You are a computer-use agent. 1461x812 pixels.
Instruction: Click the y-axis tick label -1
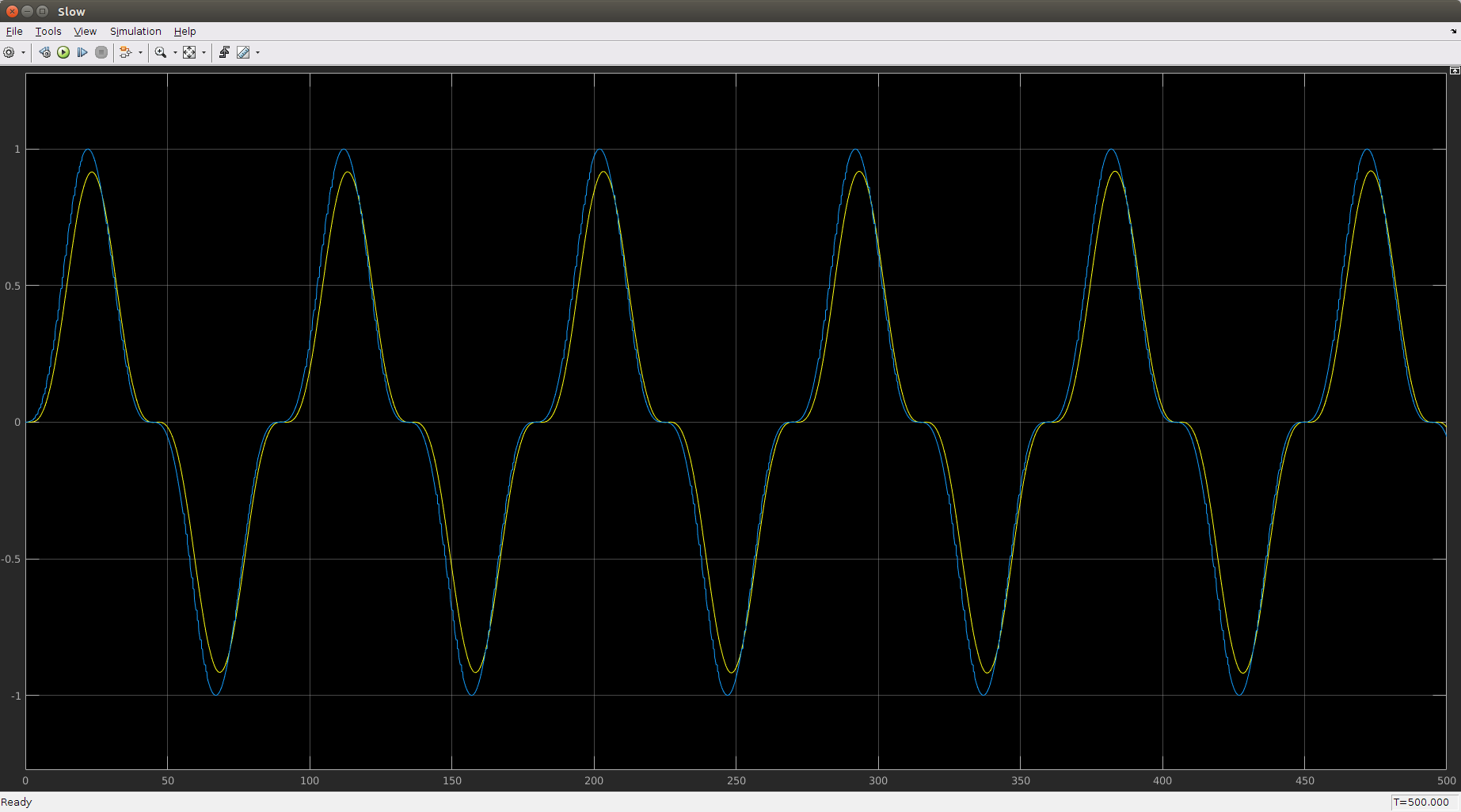16,696
